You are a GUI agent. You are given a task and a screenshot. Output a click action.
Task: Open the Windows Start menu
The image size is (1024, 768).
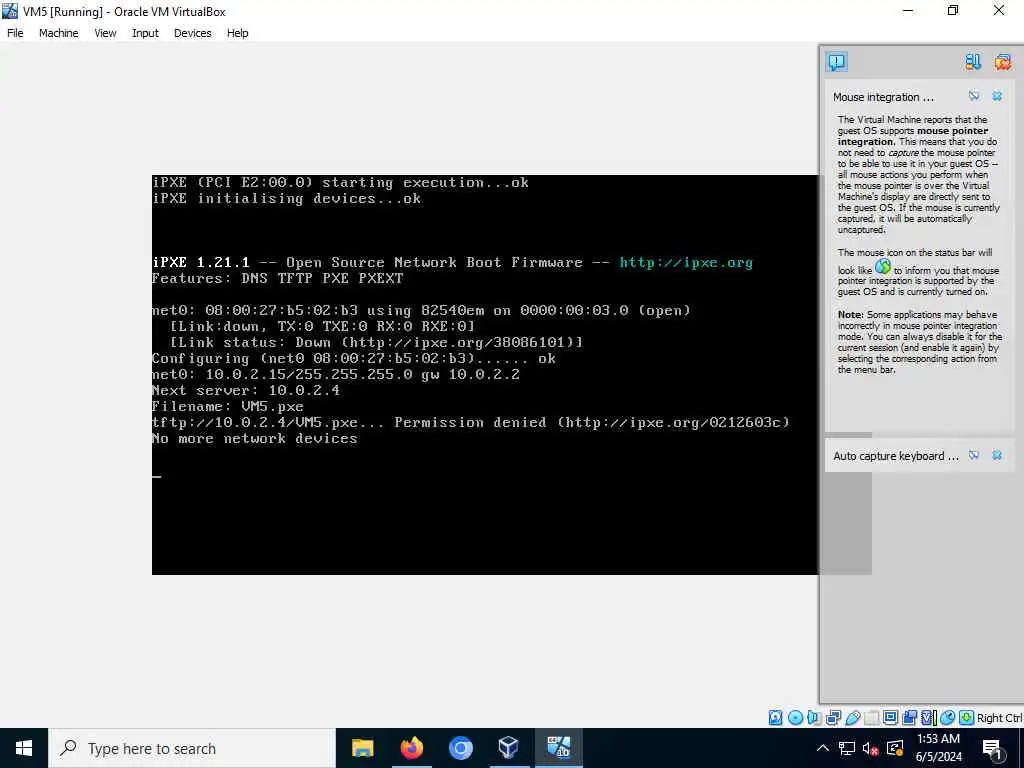click(x=24, y=748)
